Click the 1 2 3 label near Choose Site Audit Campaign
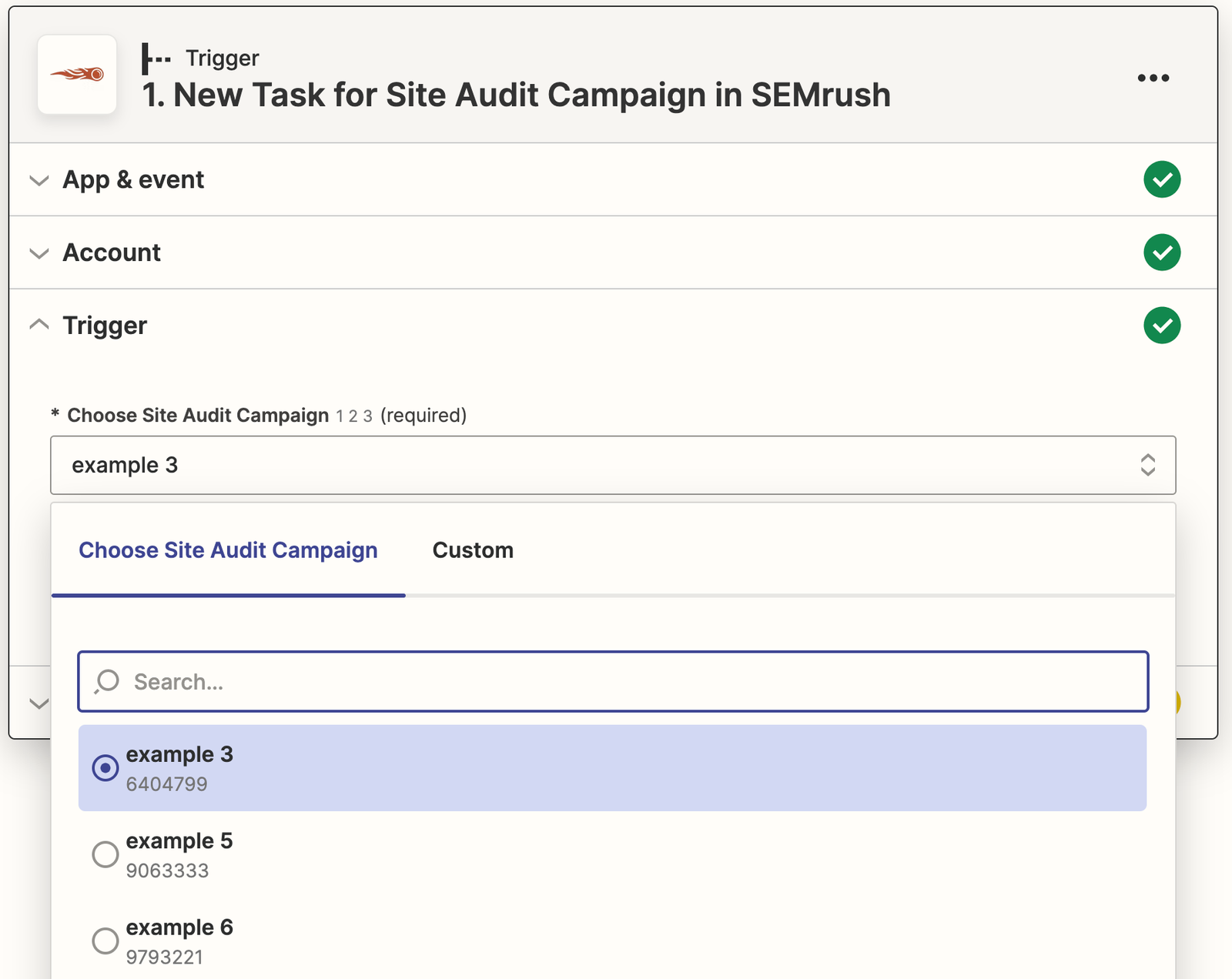Image resolution: width=1232 pixels, height=979 pixels. 353,416
